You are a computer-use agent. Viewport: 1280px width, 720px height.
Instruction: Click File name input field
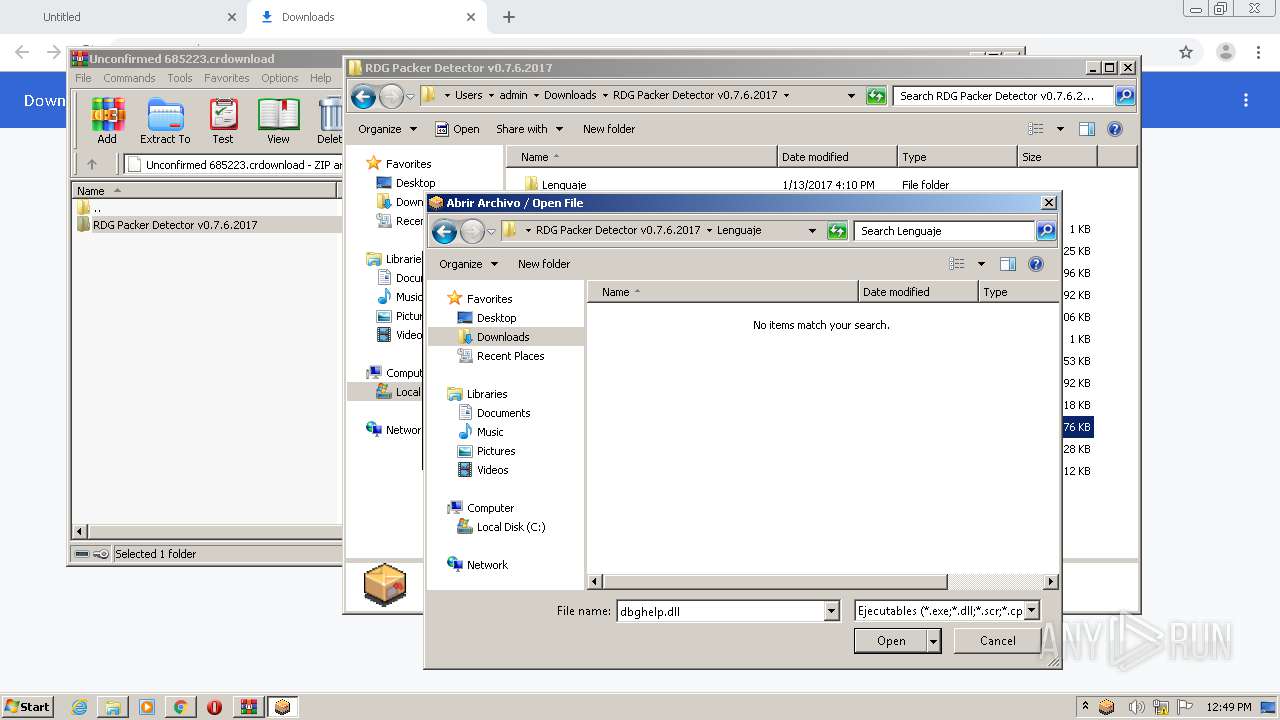pos(720,611)
